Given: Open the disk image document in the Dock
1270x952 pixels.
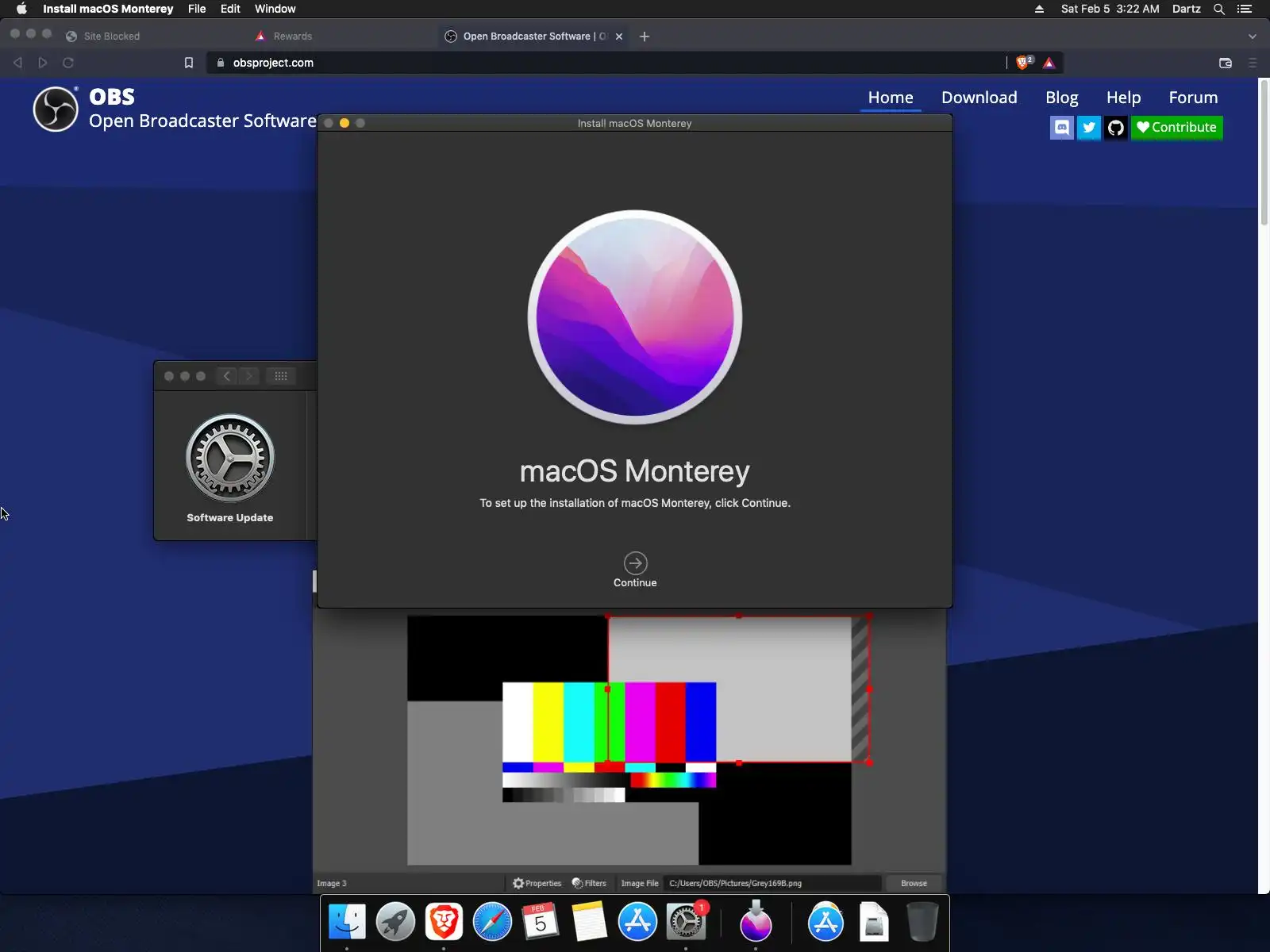Looking at the screenshot, I should pos(874,922).
